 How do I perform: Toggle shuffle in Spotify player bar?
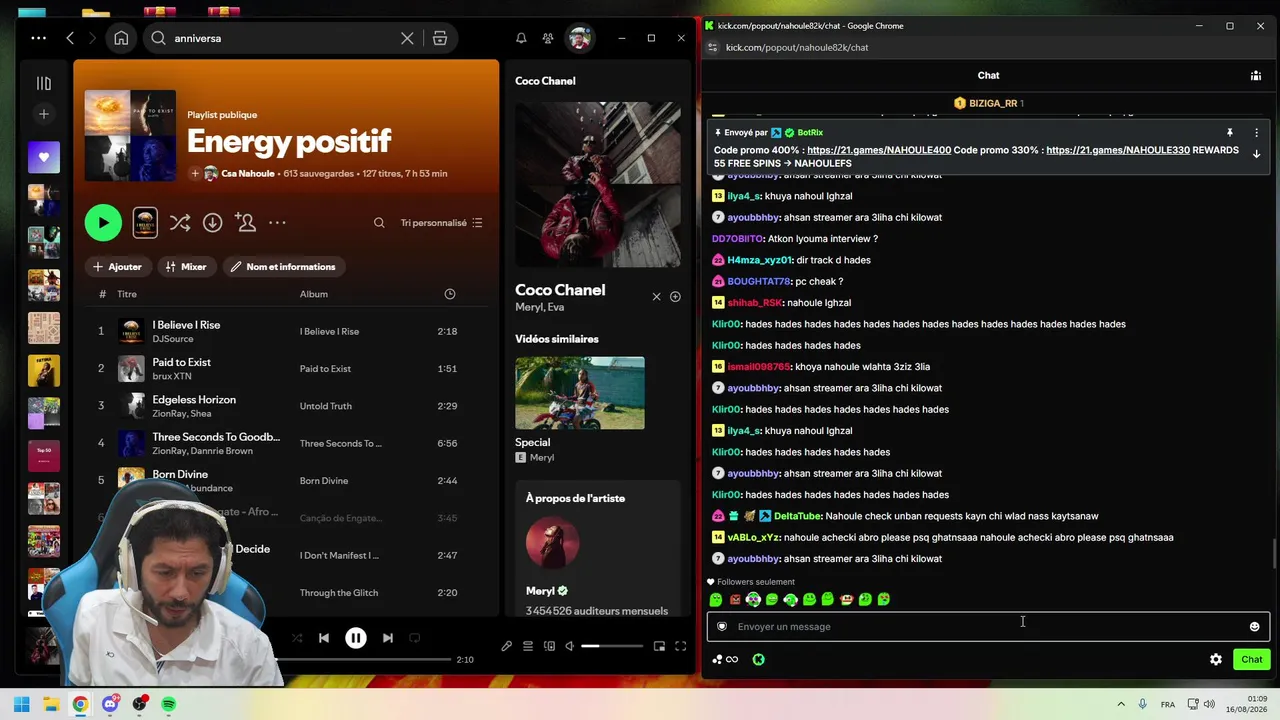[x=297, y=638]
